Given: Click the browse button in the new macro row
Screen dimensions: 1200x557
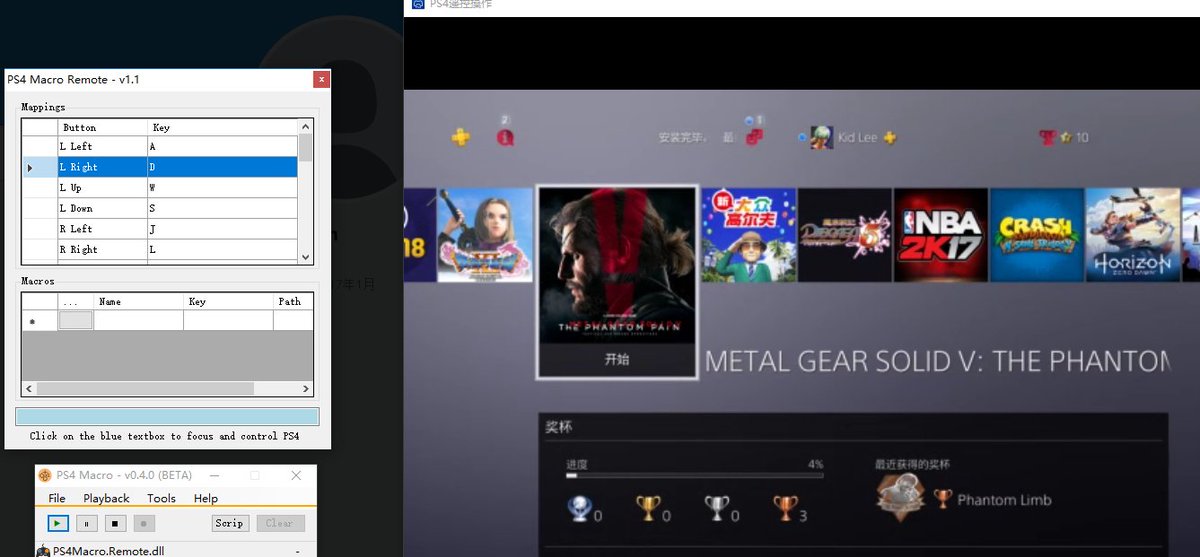Looking at the screenshot, I should 76,321.
